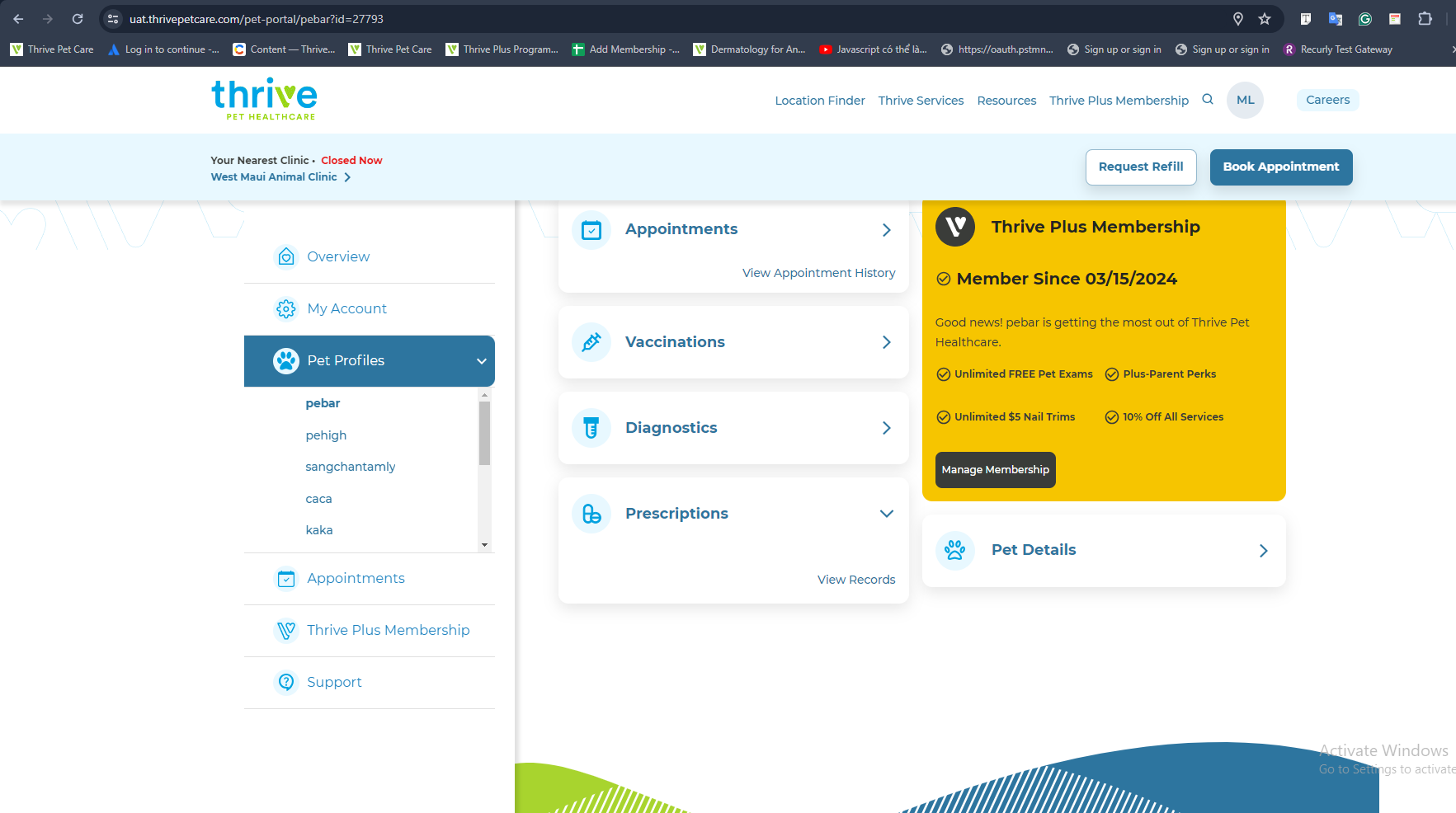The image size is (1456, 813).
Task: Click the Thrive Pet Healthcare logo
Action: [264, 100]
